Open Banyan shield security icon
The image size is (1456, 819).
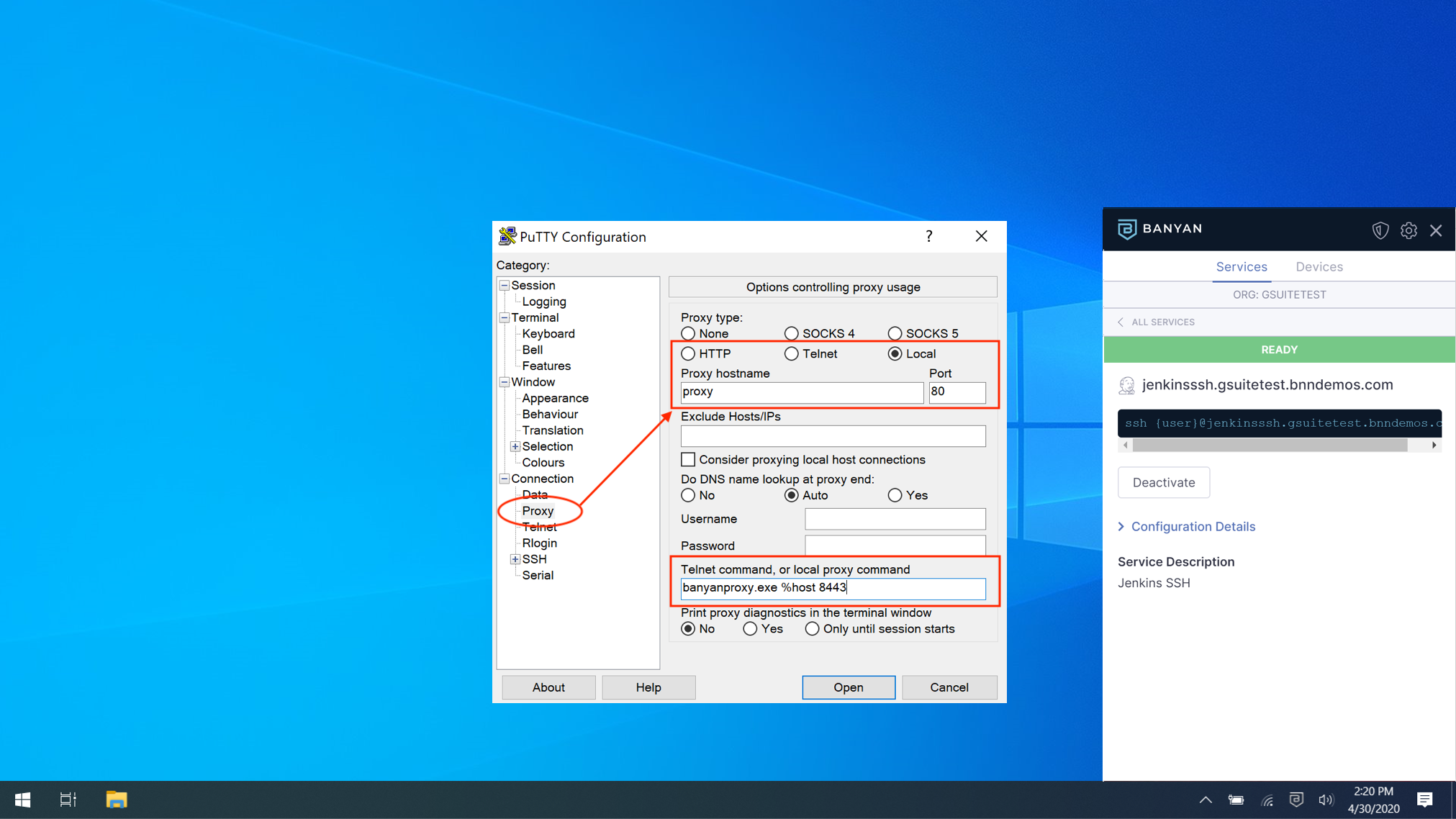coord(1380,230)
